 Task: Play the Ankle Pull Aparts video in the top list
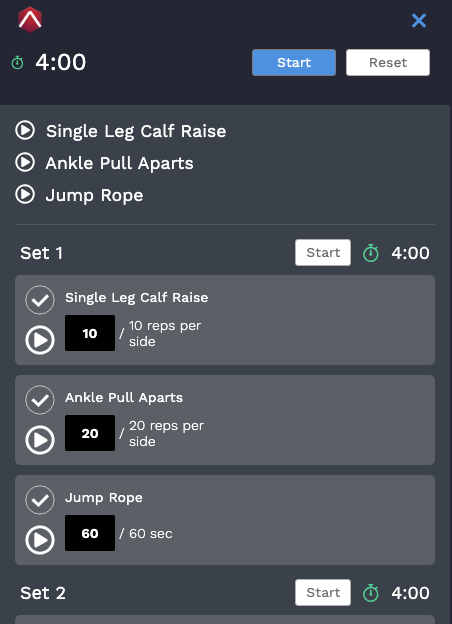[25, 162]
